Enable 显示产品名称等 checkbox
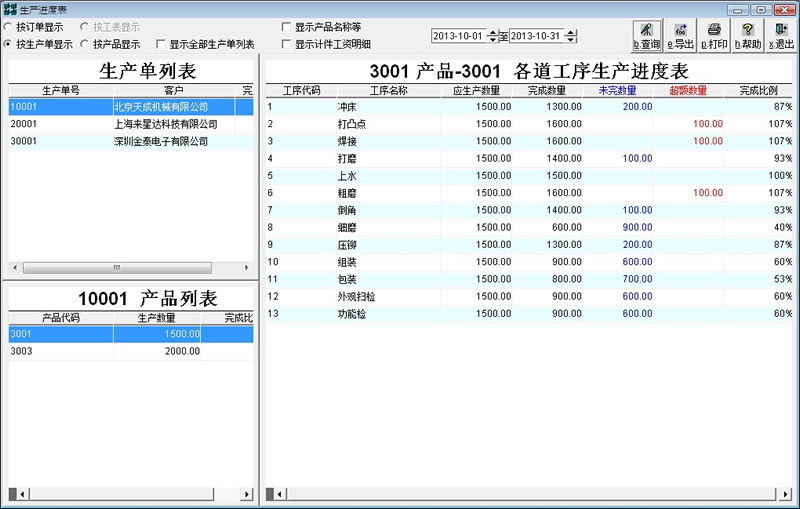The image size is (800, 509). tap(287, 27)
